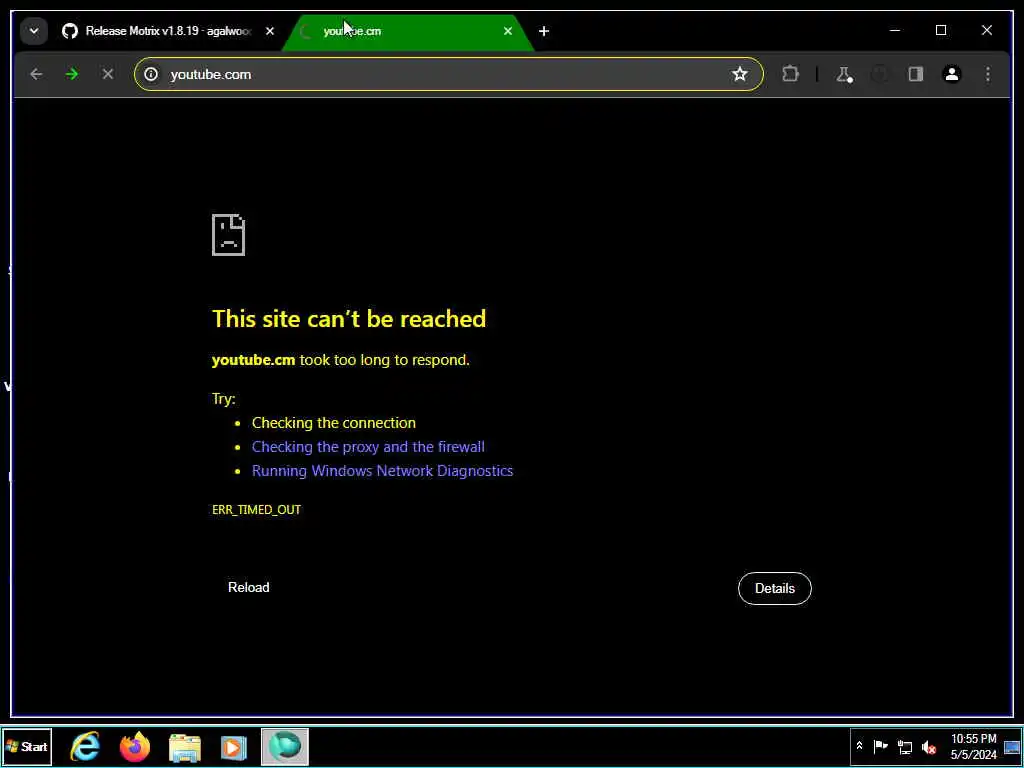Open the profile avatar menu

pyautogui.click(x=952, y=74)
